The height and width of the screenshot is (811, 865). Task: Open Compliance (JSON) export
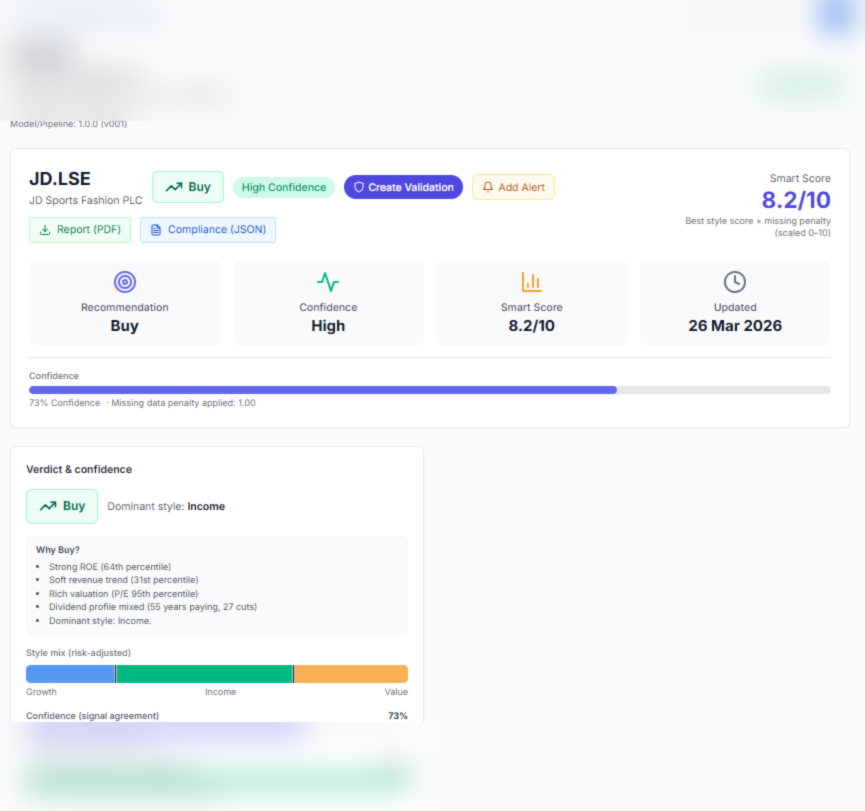pos(208,230)
